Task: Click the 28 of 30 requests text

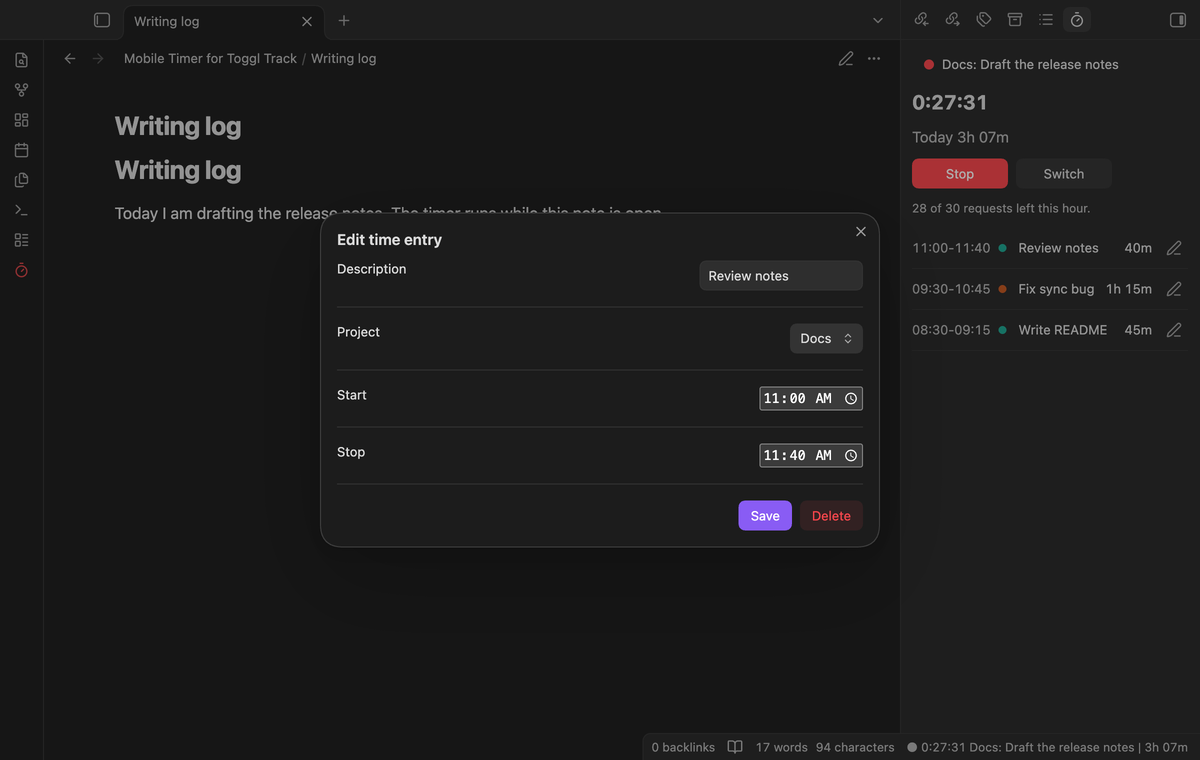Action: tap(1001, 208)
